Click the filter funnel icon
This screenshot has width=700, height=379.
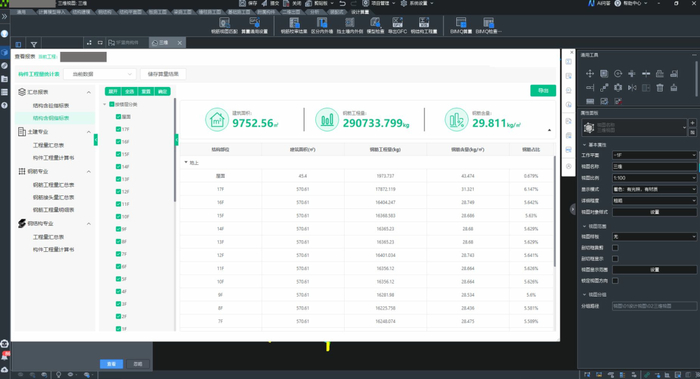click(33, 44)
